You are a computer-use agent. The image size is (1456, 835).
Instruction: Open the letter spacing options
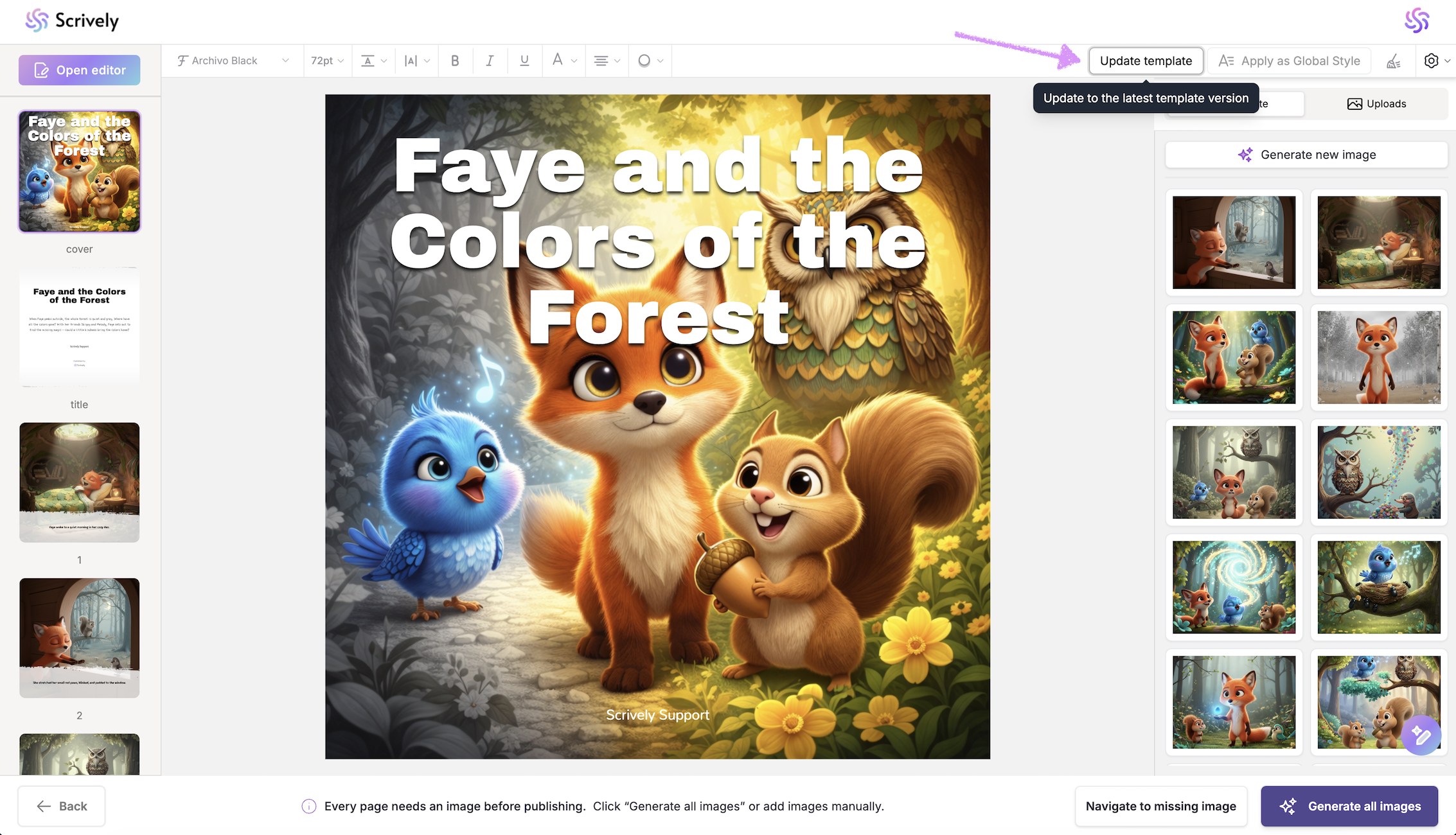416,60
